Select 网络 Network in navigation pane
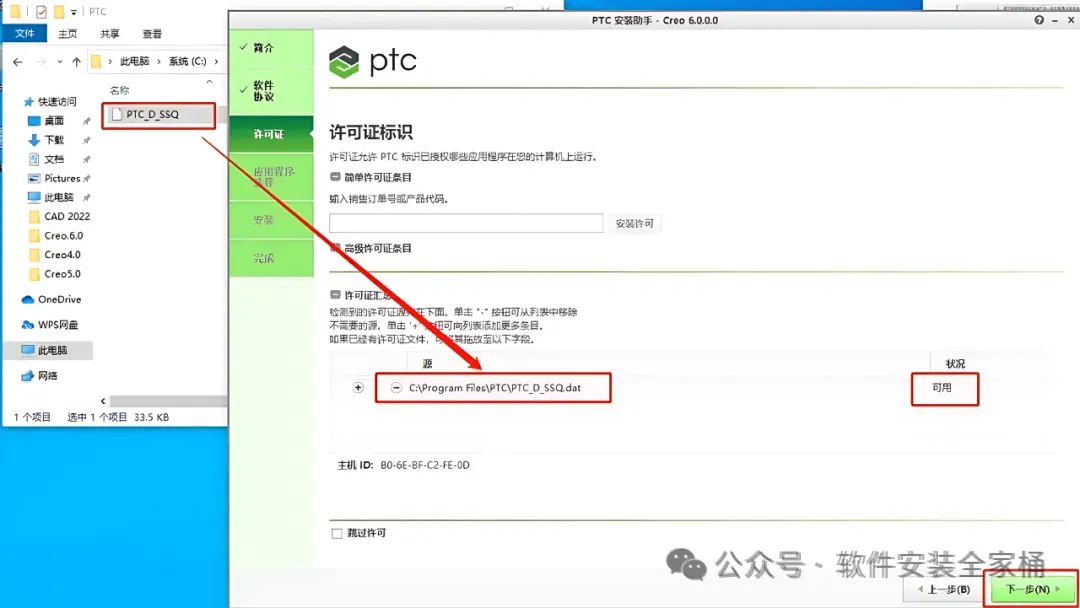Viewport: 1080px width, 608px height. tap(40, 376)
